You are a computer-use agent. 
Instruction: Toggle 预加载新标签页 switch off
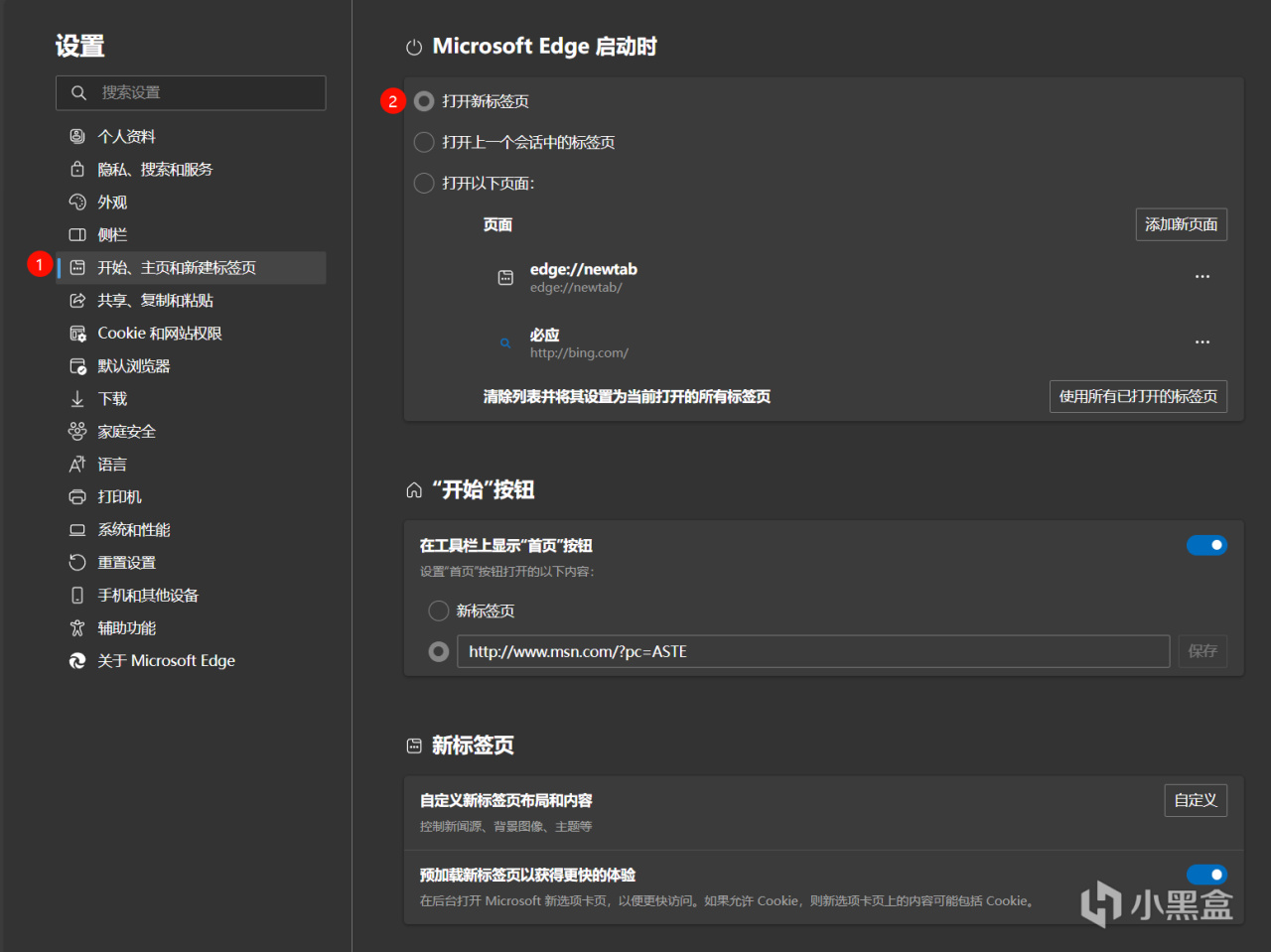pos(1207,875)
